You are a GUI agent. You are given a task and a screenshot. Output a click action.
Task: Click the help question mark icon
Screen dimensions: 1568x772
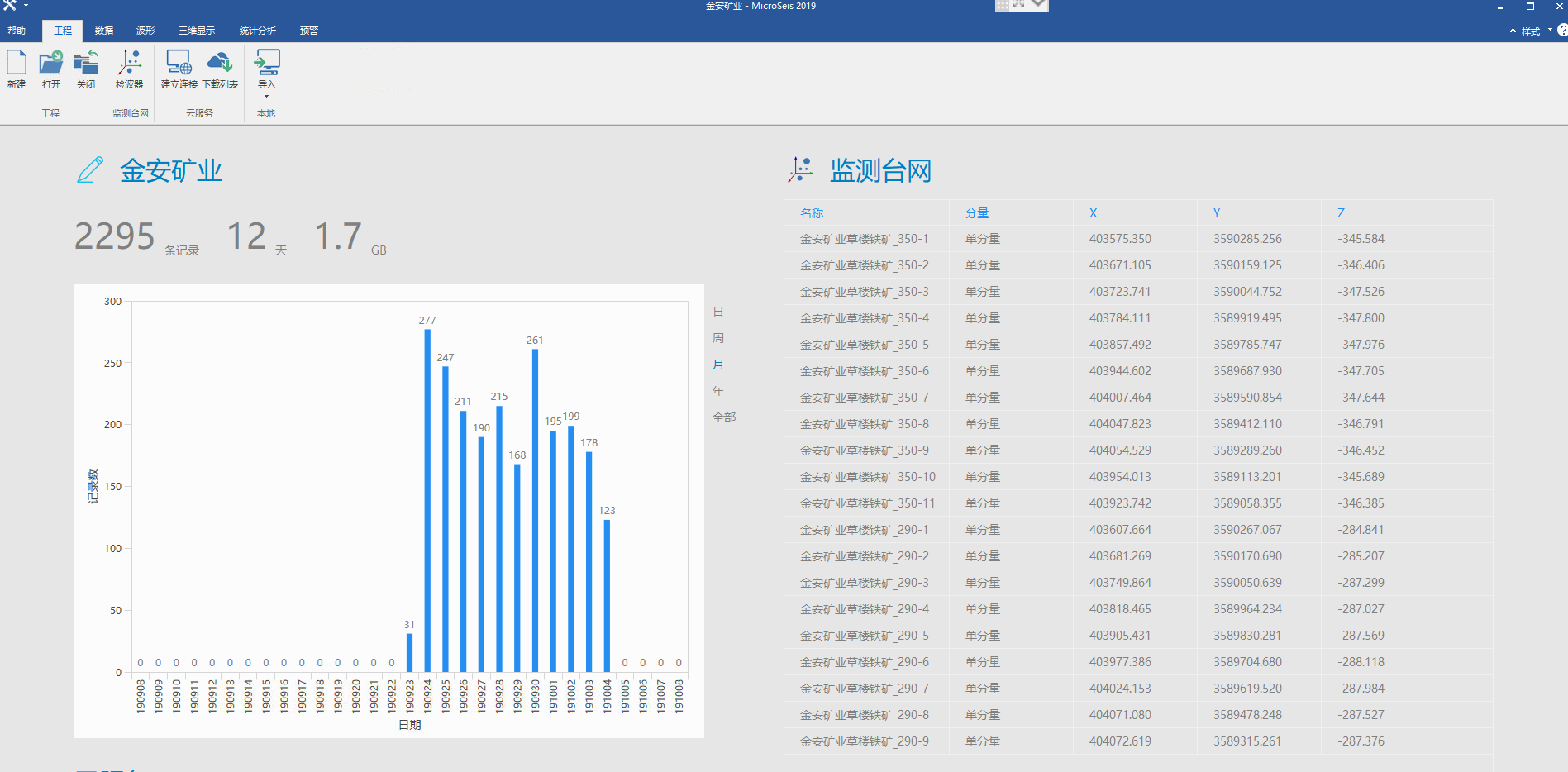(x=1561, y=31)
